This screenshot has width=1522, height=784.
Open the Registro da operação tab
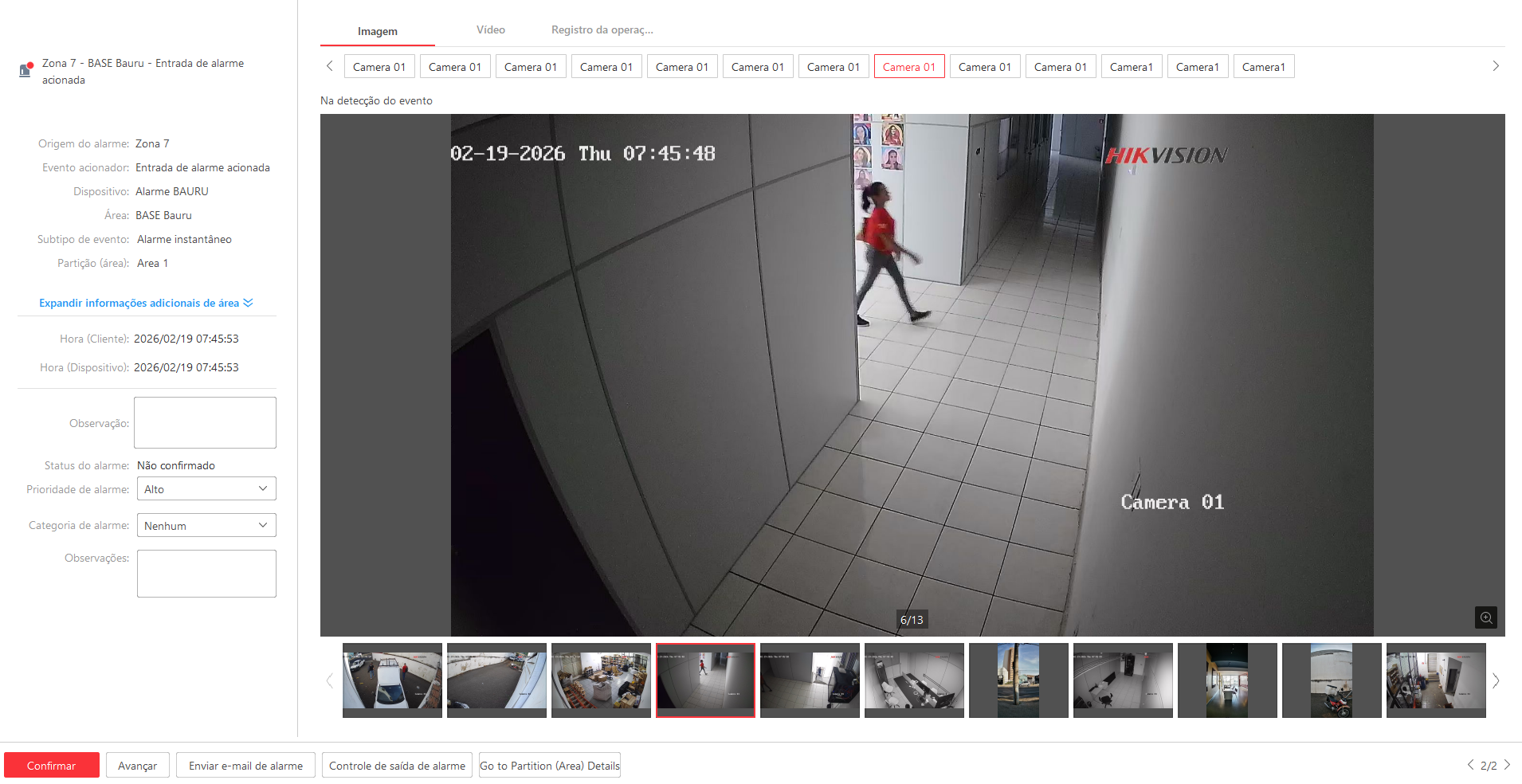(602, 30)
